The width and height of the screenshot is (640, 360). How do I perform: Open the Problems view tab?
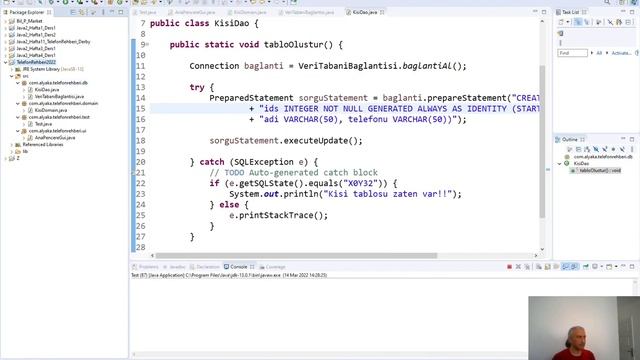click(146, 267)
